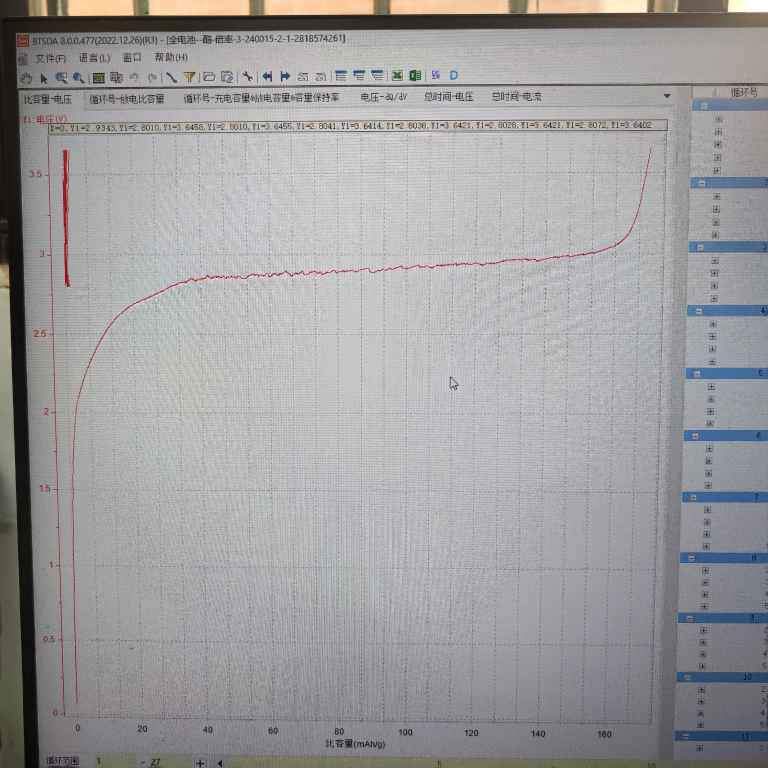Screen dimensions: 768x768
Task: Expand the first plus box under cycle 7
Action: click(707, 510)
